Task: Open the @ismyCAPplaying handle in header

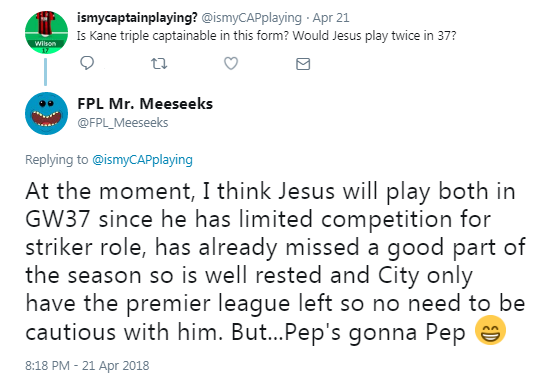Action: 252,18
